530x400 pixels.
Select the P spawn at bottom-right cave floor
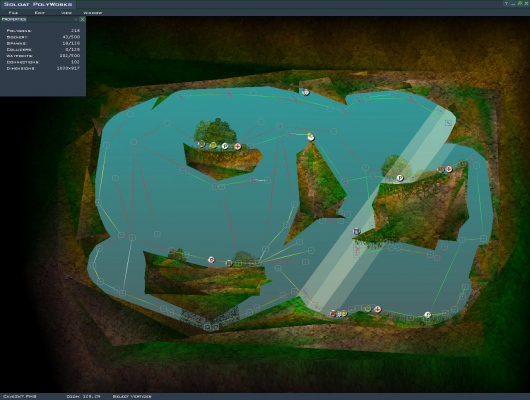click(x=428, y=315)
